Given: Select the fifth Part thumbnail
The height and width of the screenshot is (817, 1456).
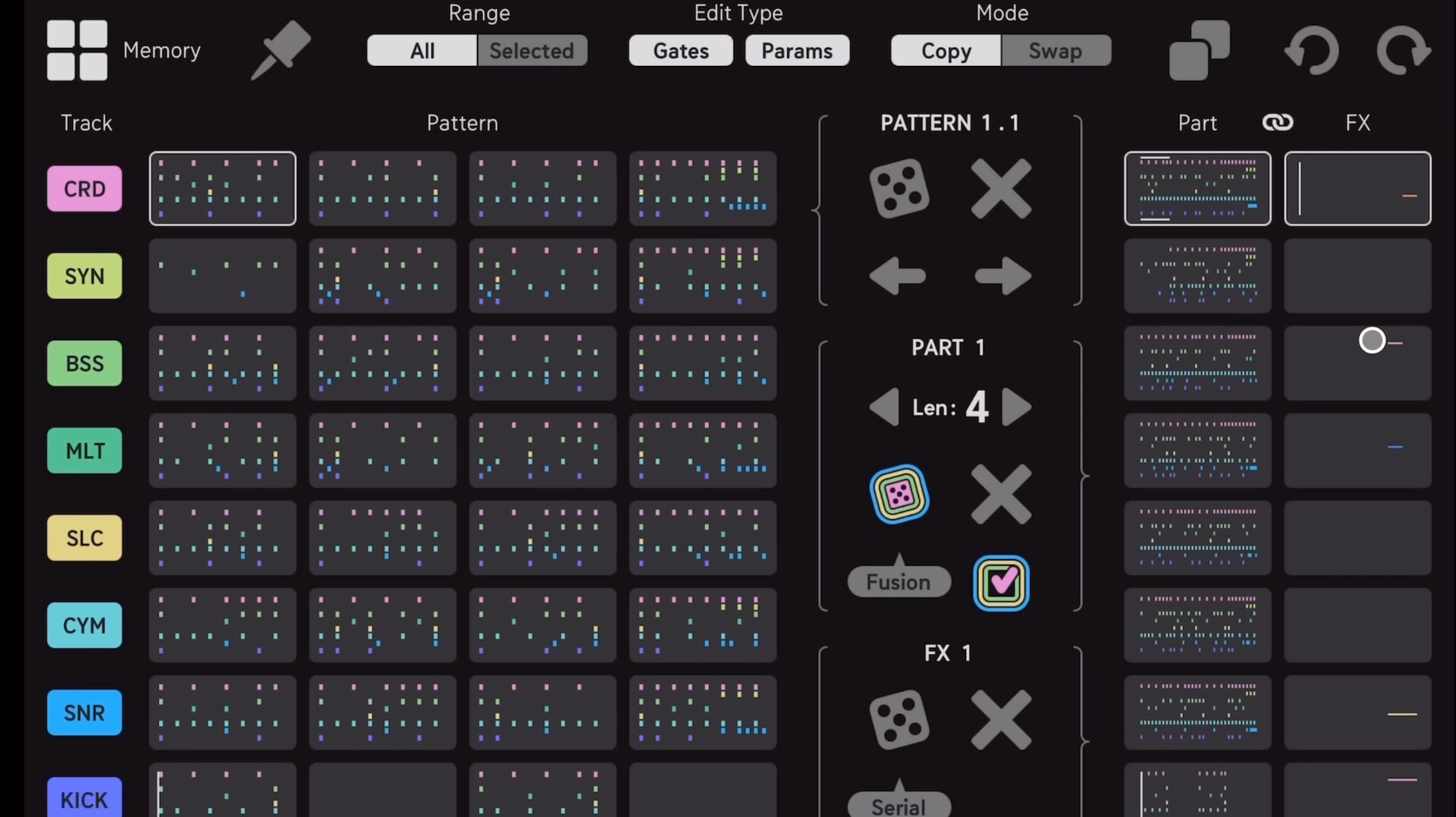Looking at the screenshot, I should click(1197, 538).
